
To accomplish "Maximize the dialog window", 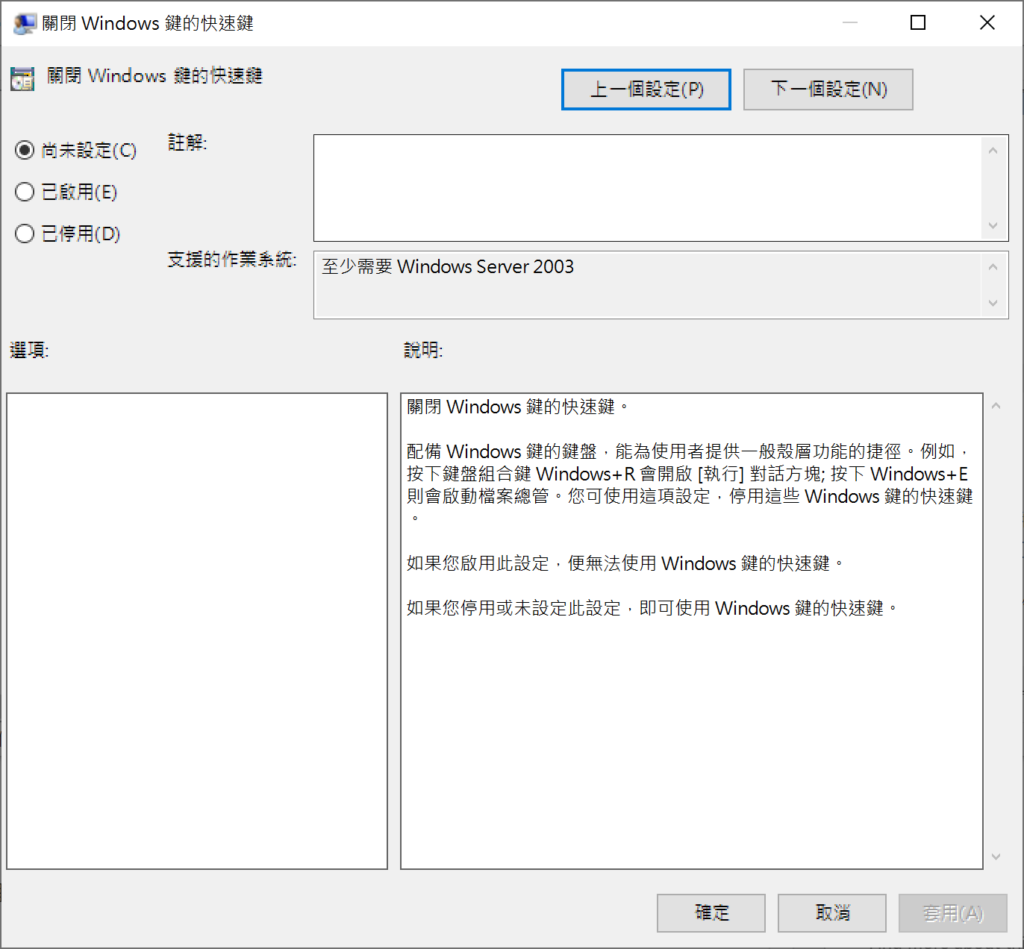I will 918,23.
